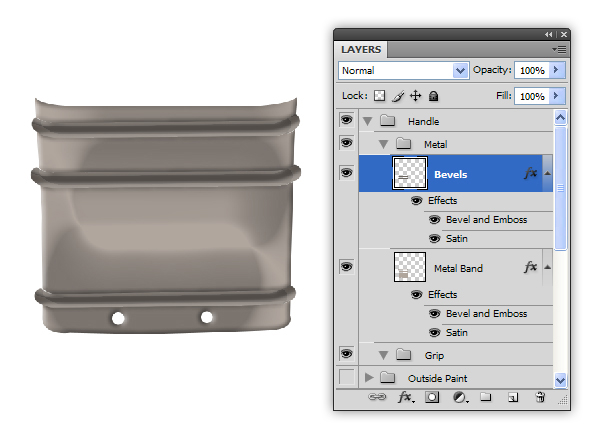This screenshot has height=430, width=600.
Task: Open the Opacity slider arrow
Action: (x=557, y=71)
